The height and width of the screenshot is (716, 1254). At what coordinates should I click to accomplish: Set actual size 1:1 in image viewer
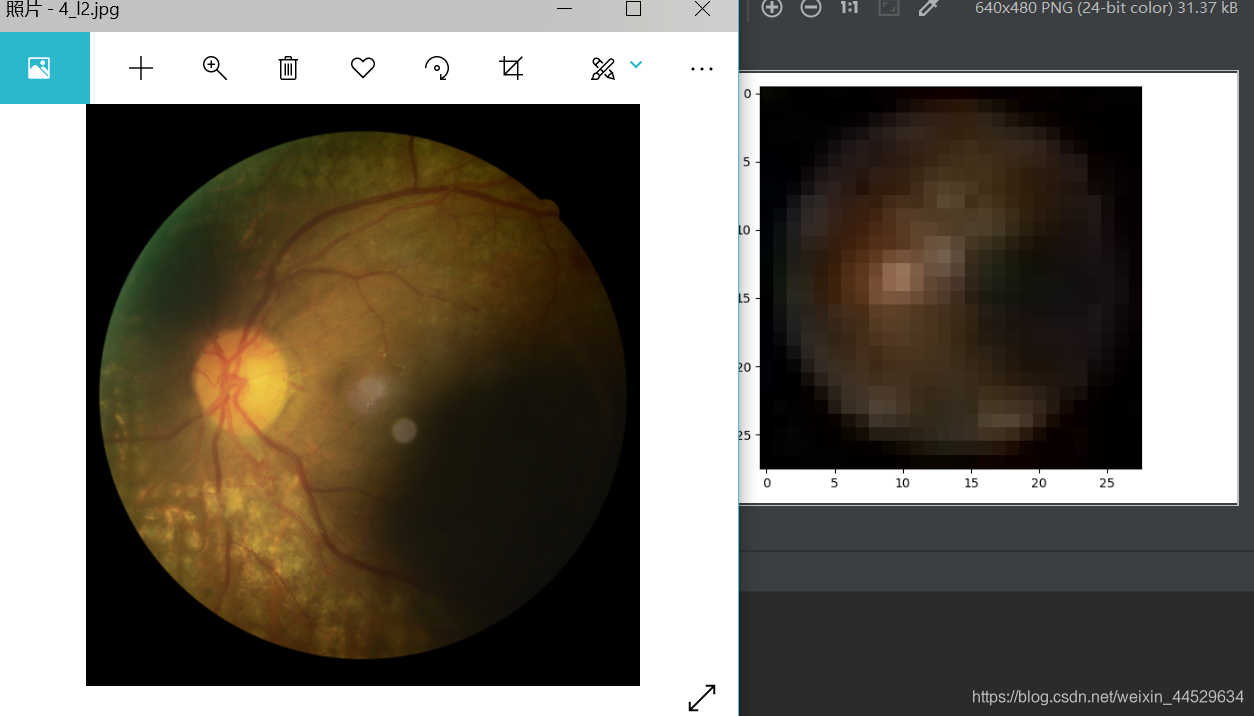click(849, 8)
